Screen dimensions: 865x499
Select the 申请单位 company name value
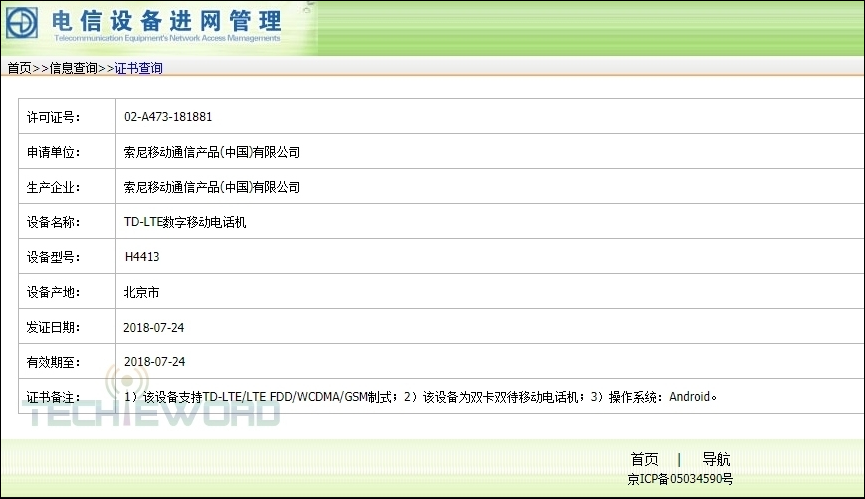211,152
